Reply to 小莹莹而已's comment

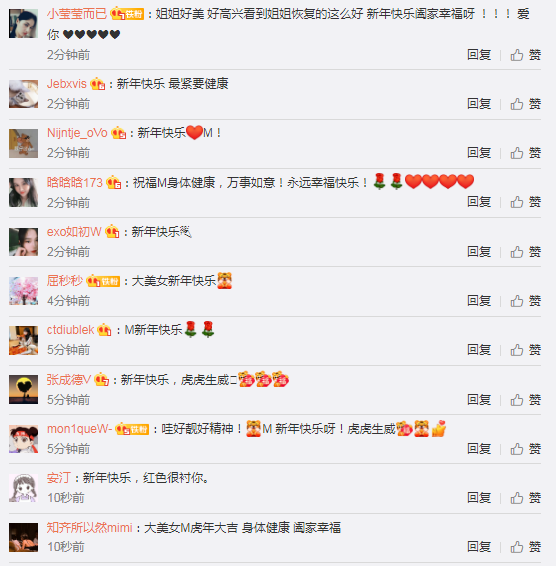pos(479,55)
